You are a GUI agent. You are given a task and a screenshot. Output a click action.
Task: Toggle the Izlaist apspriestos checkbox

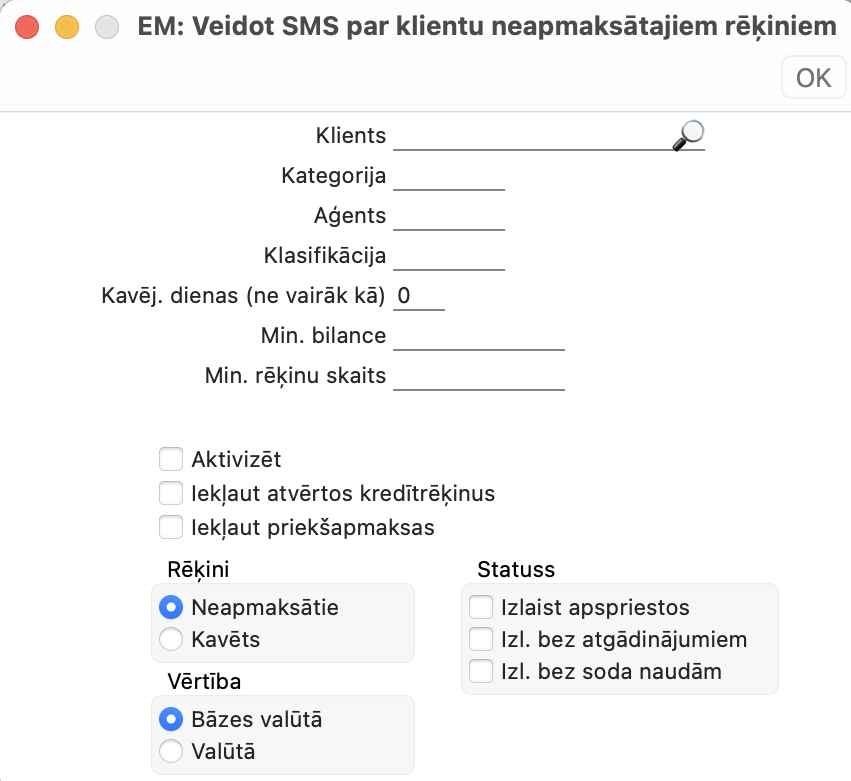pos(481,607)
